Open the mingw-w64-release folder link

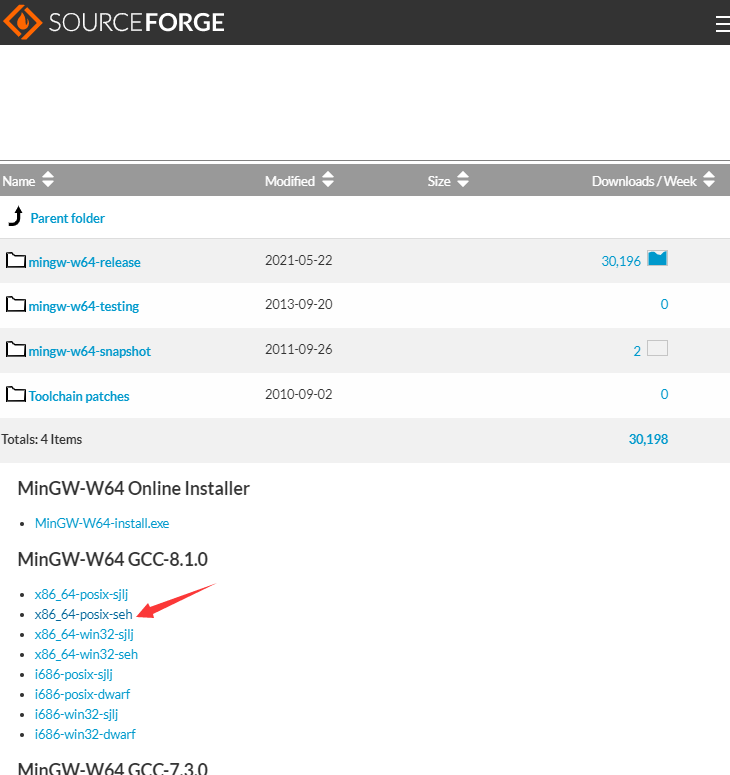(x=84, y=262)
